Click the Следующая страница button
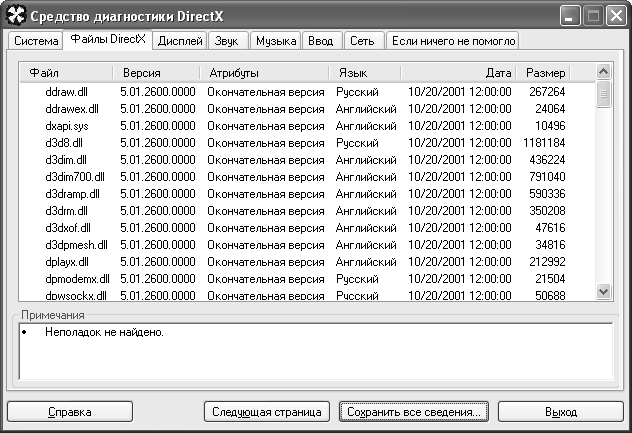 coord(266,411)
